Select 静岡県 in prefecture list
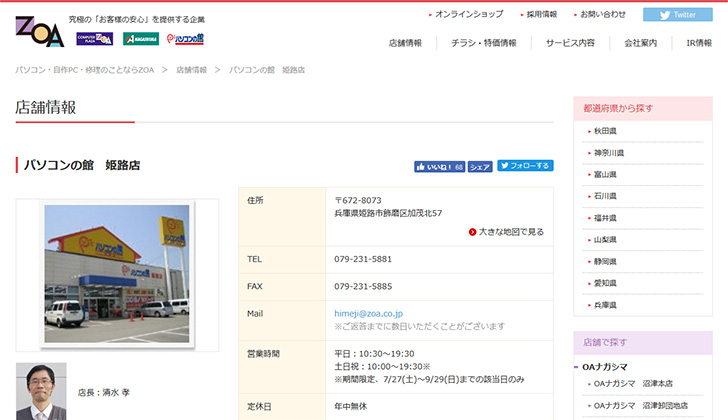The width and height of the screenshot is (728, 420). [605, 262]
